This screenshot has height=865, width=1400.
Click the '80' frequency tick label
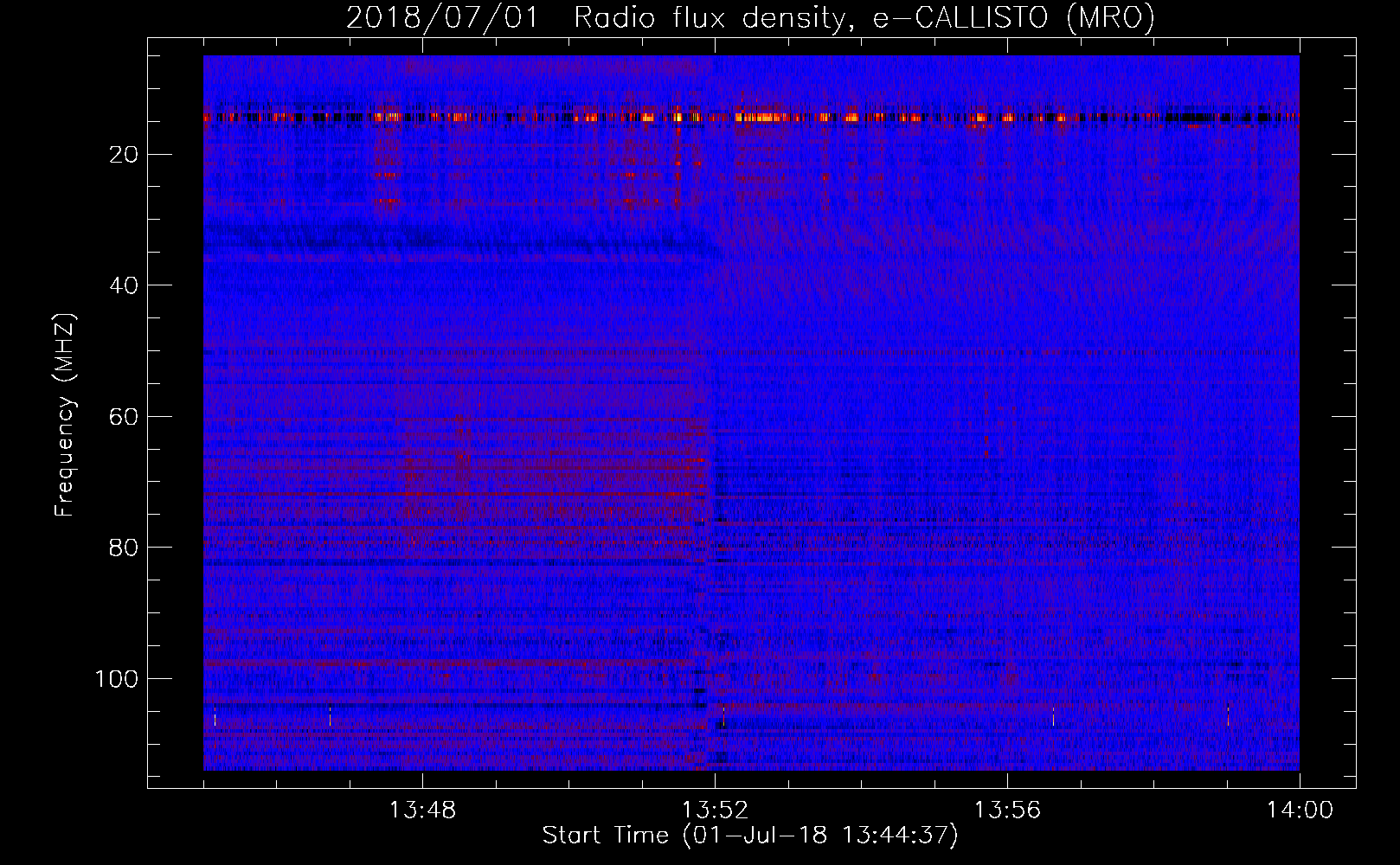tap(125, 548)
